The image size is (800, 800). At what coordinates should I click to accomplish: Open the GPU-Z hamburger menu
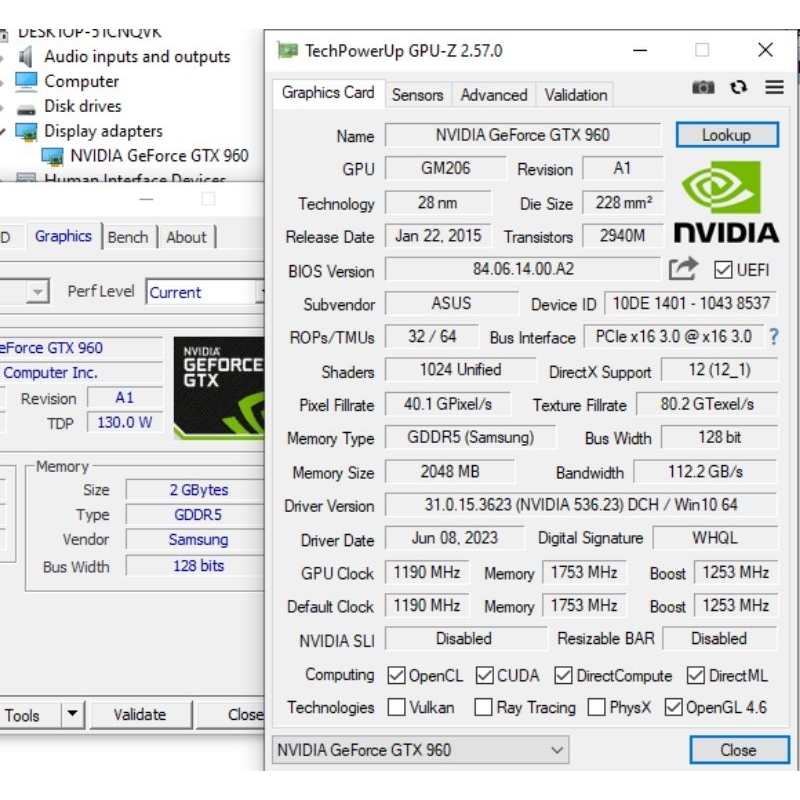tap(774, 88)
